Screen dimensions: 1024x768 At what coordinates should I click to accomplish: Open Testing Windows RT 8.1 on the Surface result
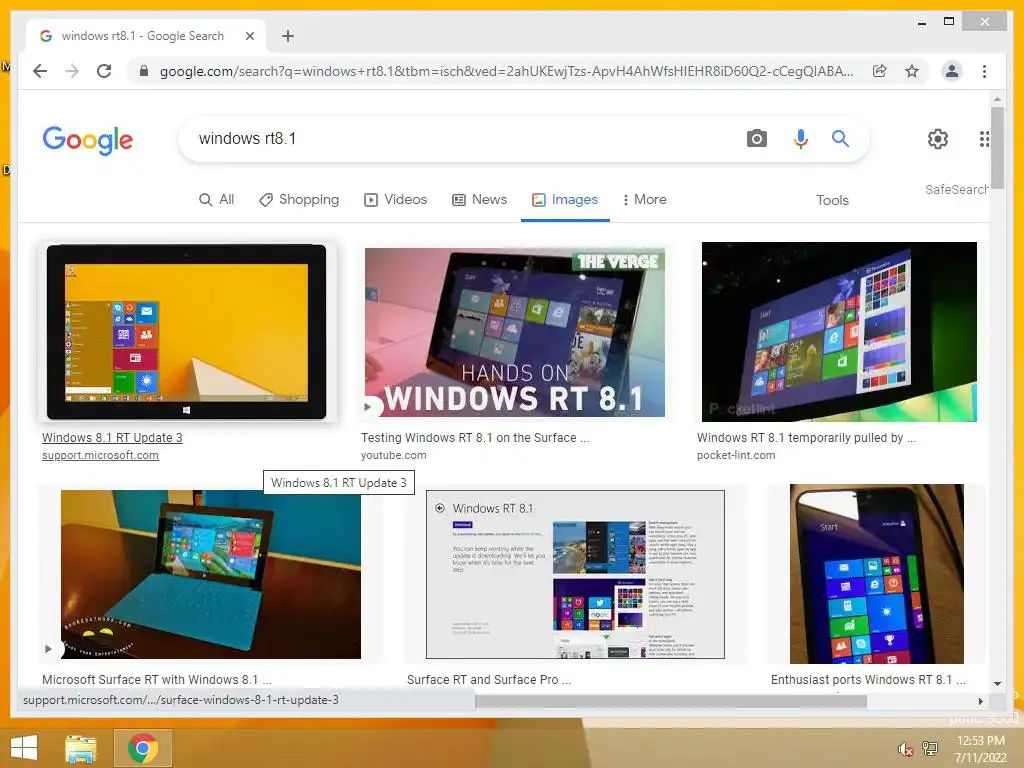pyautogui.click(x=475, y=438)
